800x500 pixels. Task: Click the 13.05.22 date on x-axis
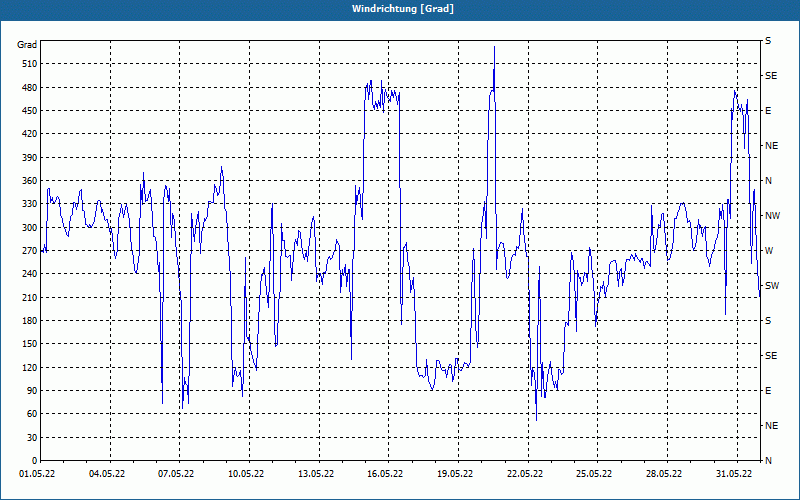[x=316, y=474]
